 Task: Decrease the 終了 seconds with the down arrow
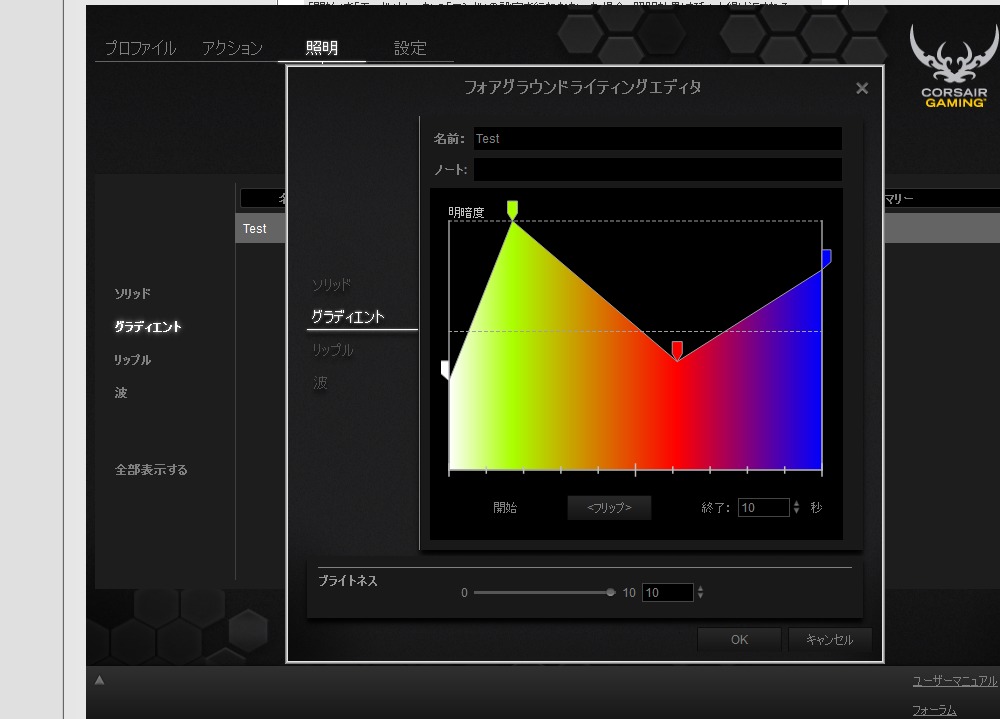pyautogui.click(x=796, y=512)
